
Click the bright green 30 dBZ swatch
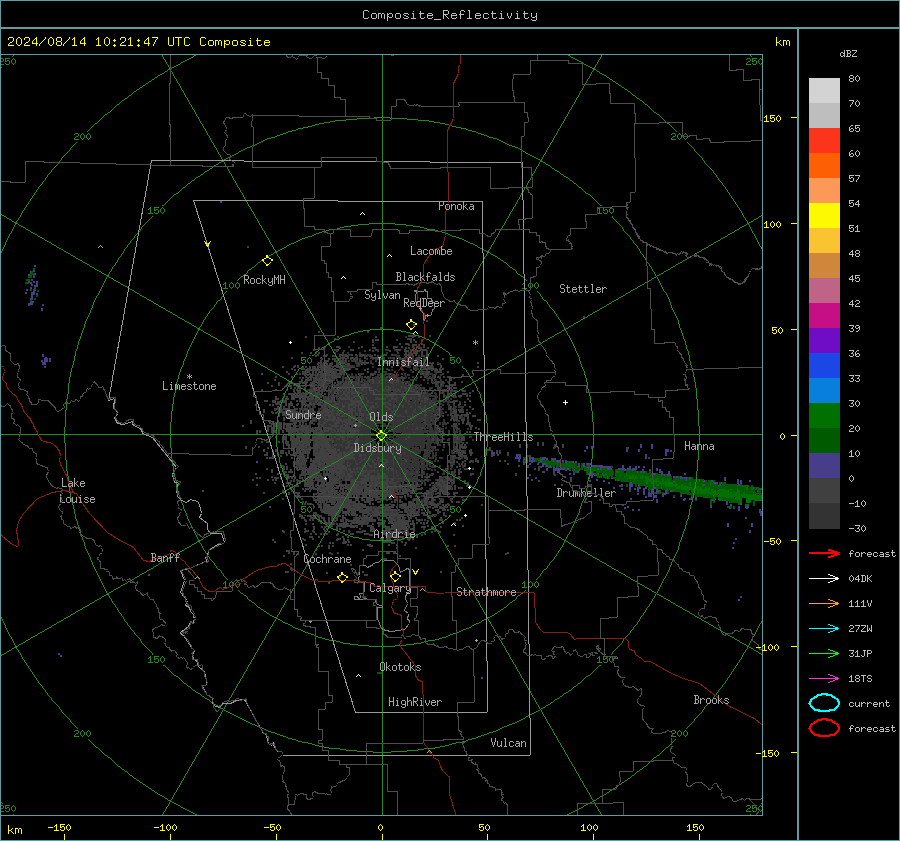coord(824,415)
